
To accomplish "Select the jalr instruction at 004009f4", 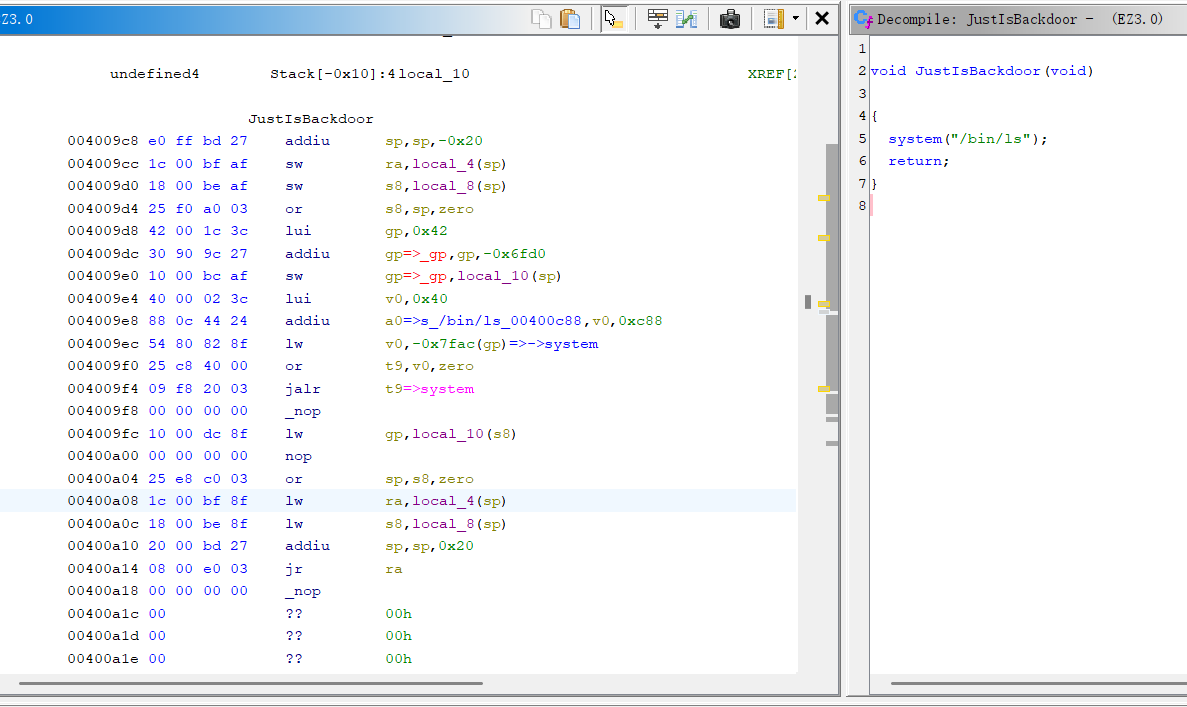I will click(302, 389).
